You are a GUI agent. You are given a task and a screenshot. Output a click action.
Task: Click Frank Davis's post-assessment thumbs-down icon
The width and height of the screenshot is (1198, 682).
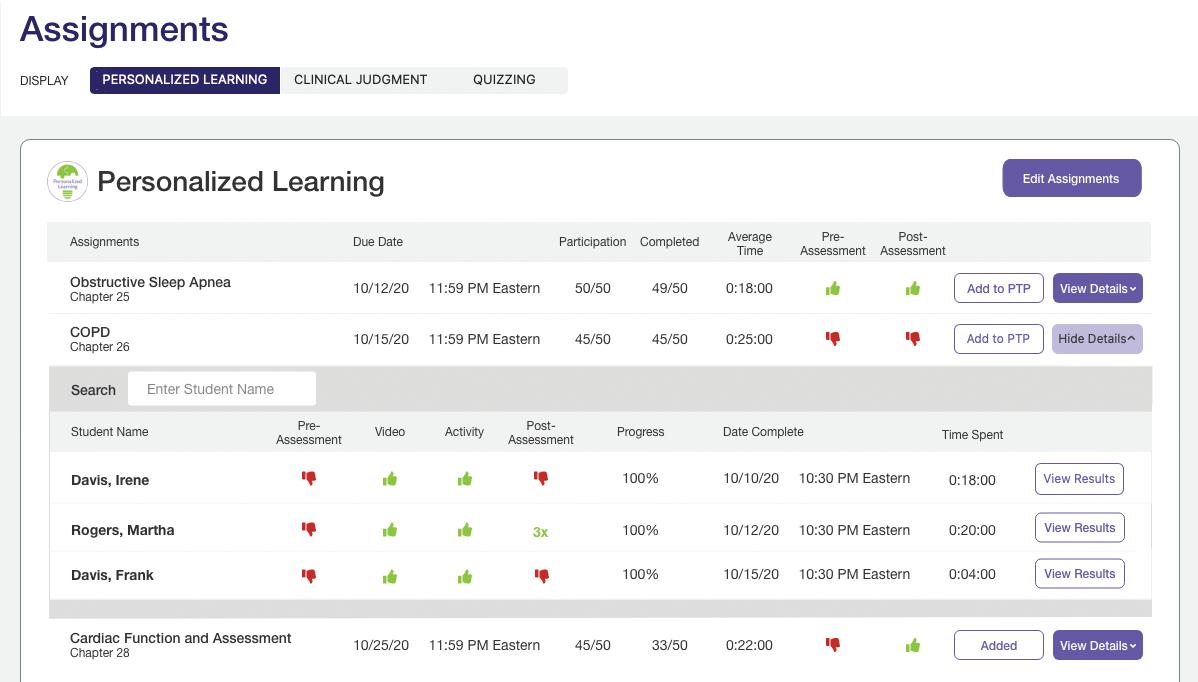point(541,576)
